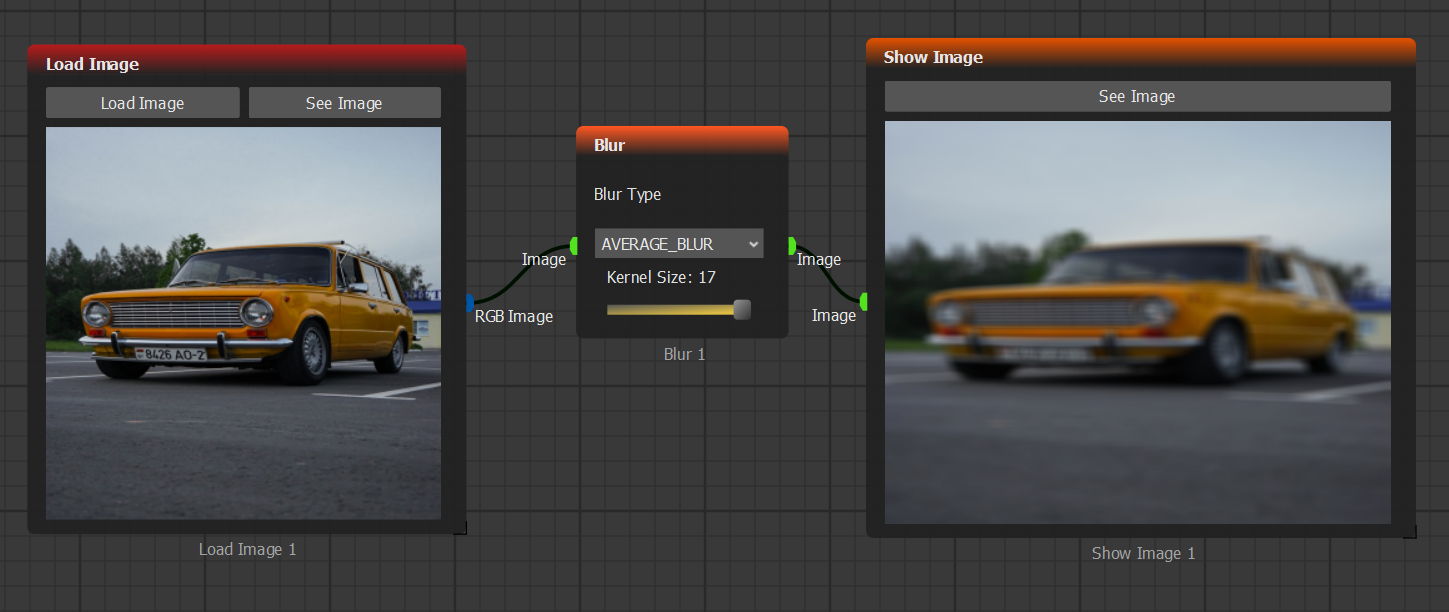Click the Load Image button
Image resolution: width=1449 pixels, height=612 pixels.
tap(142, 103)
